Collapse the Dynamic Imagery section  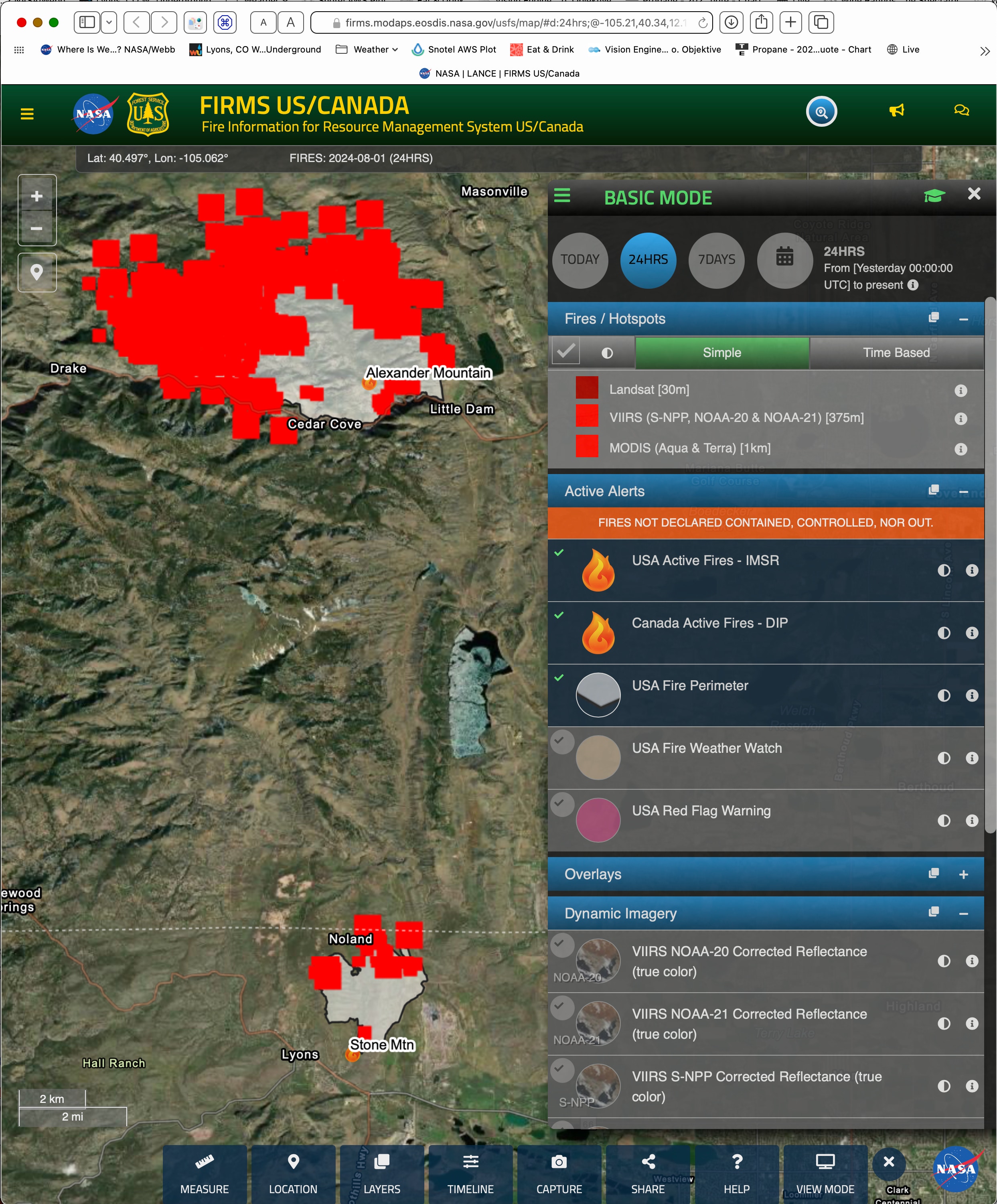[x=963, y=914]
